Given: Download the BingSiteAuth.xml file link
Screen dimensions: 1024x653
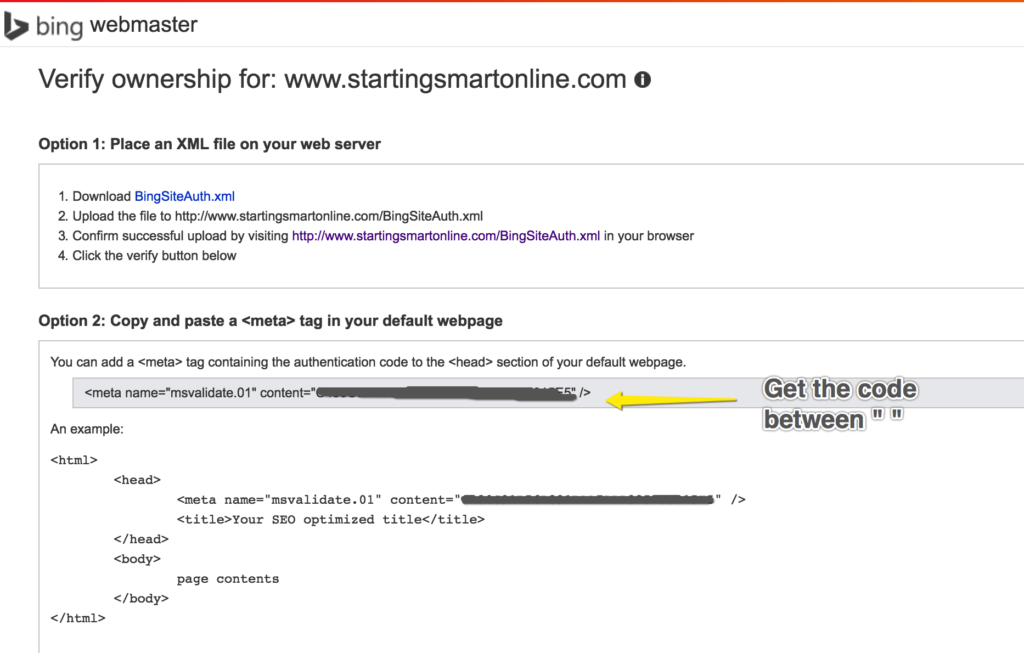Looking at the screenshot, I should click(184, 197).
